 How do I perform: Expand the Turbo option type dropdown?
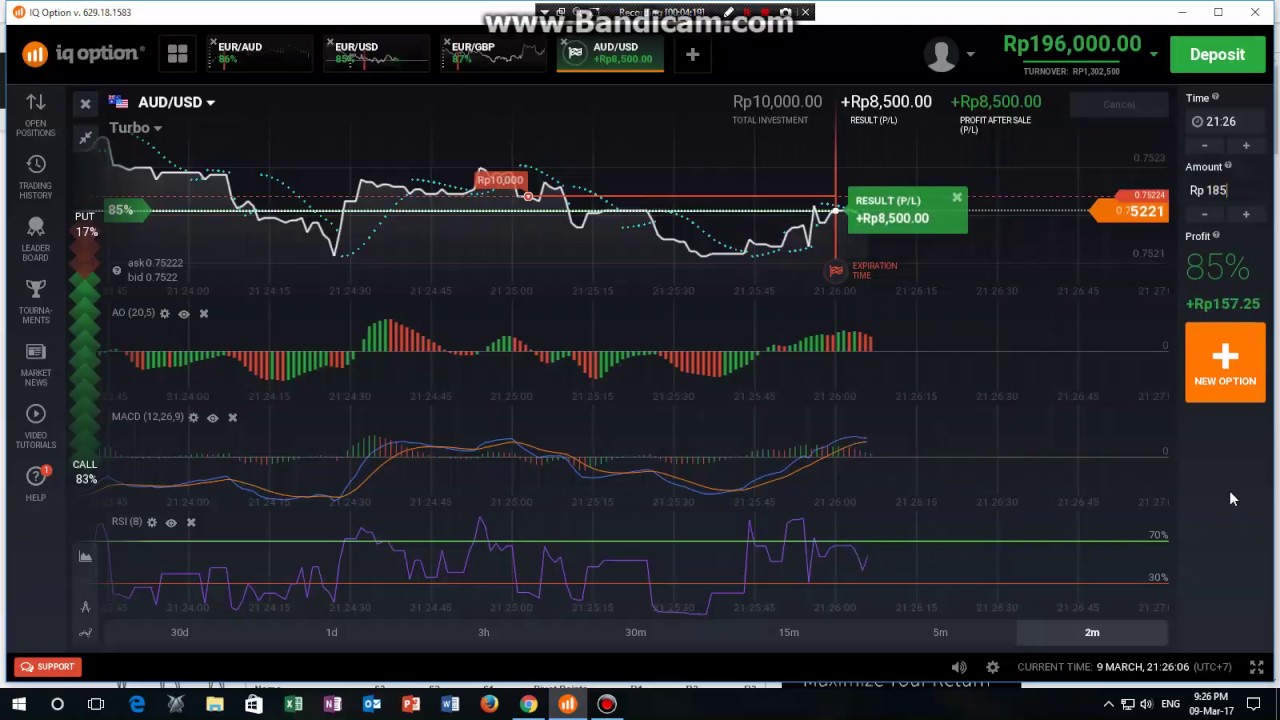pyautogui.click(x=135, y=128)
